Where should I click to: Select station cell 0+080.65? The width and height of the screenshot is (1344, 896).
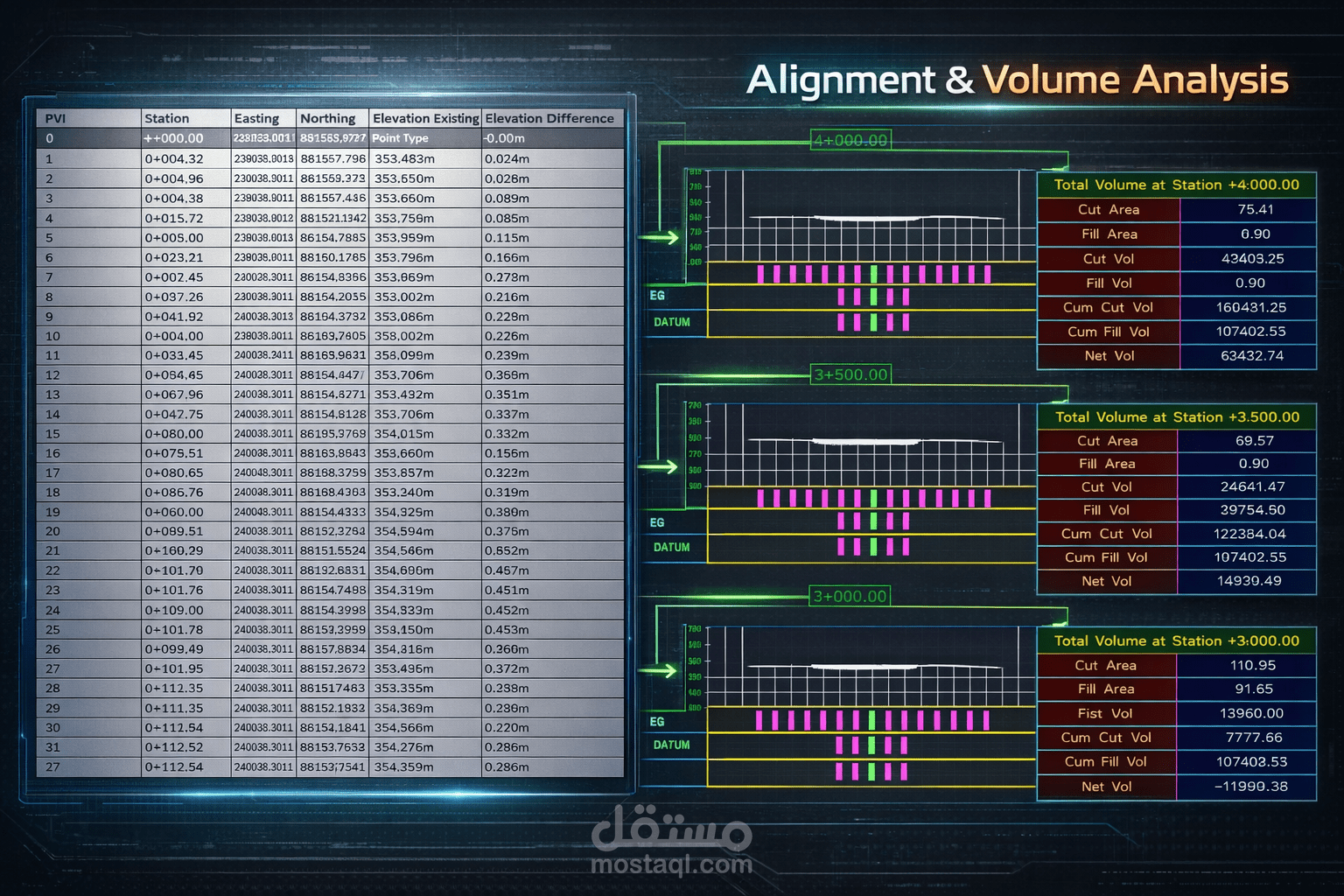[x=185, y=472]
